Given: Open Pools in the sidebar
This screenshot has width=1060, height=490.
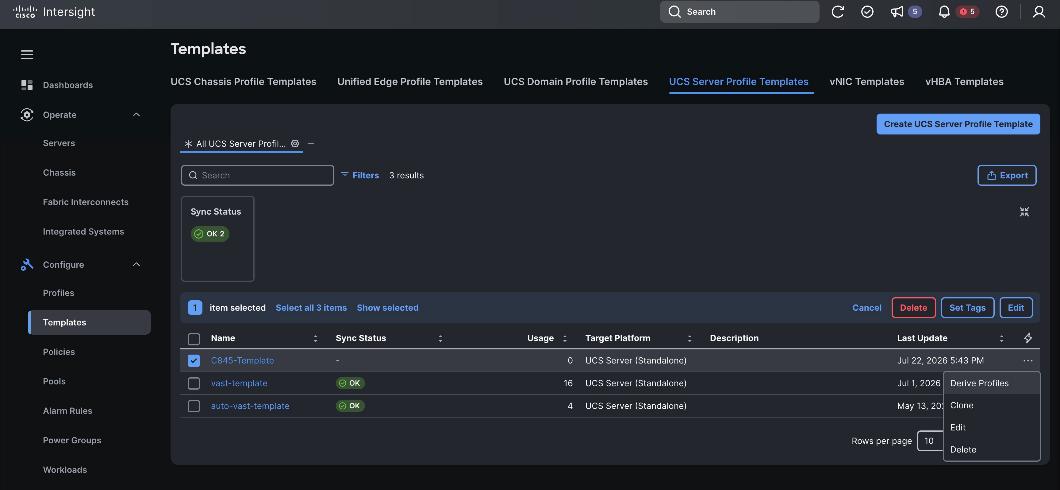Looking at the screenshot, I should [x=54, y=381].
